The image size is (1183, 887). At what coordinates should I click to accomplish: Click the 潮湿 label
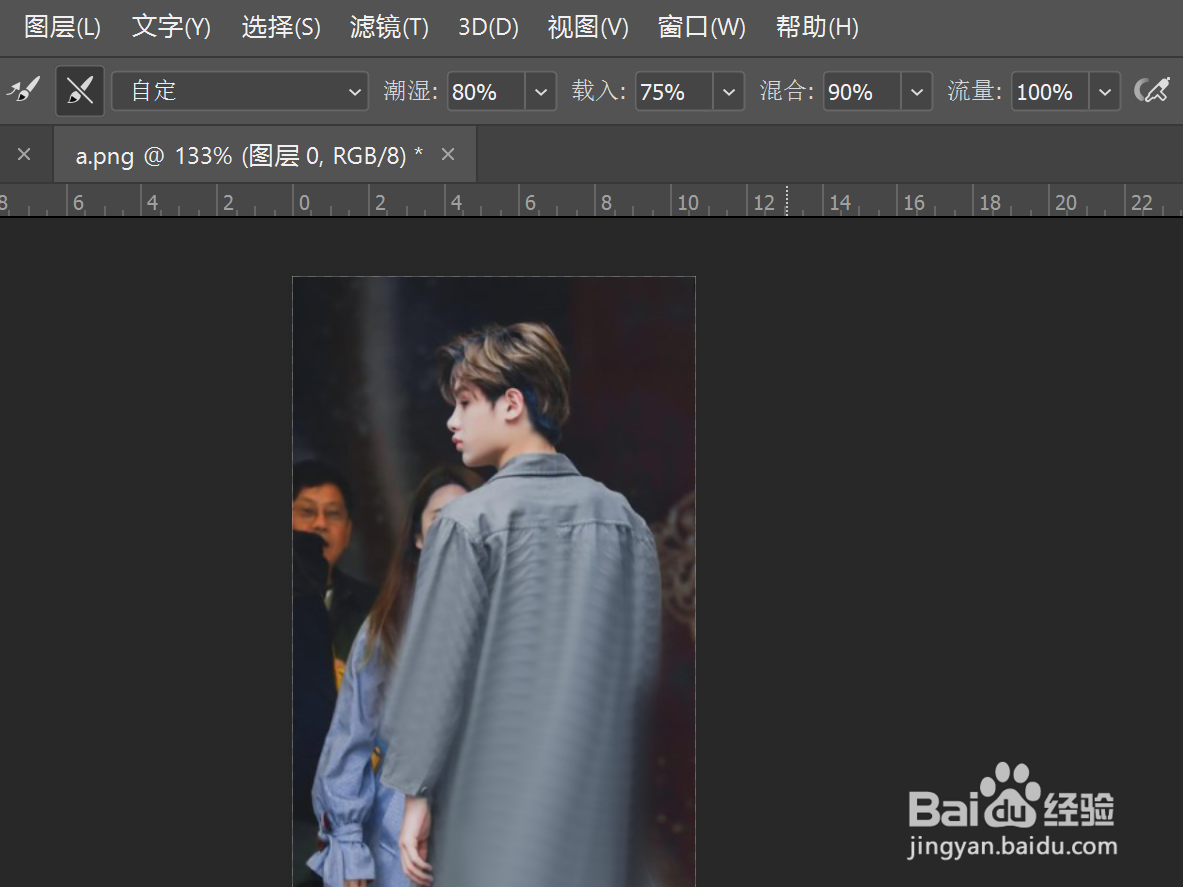[x=410, y=91]
